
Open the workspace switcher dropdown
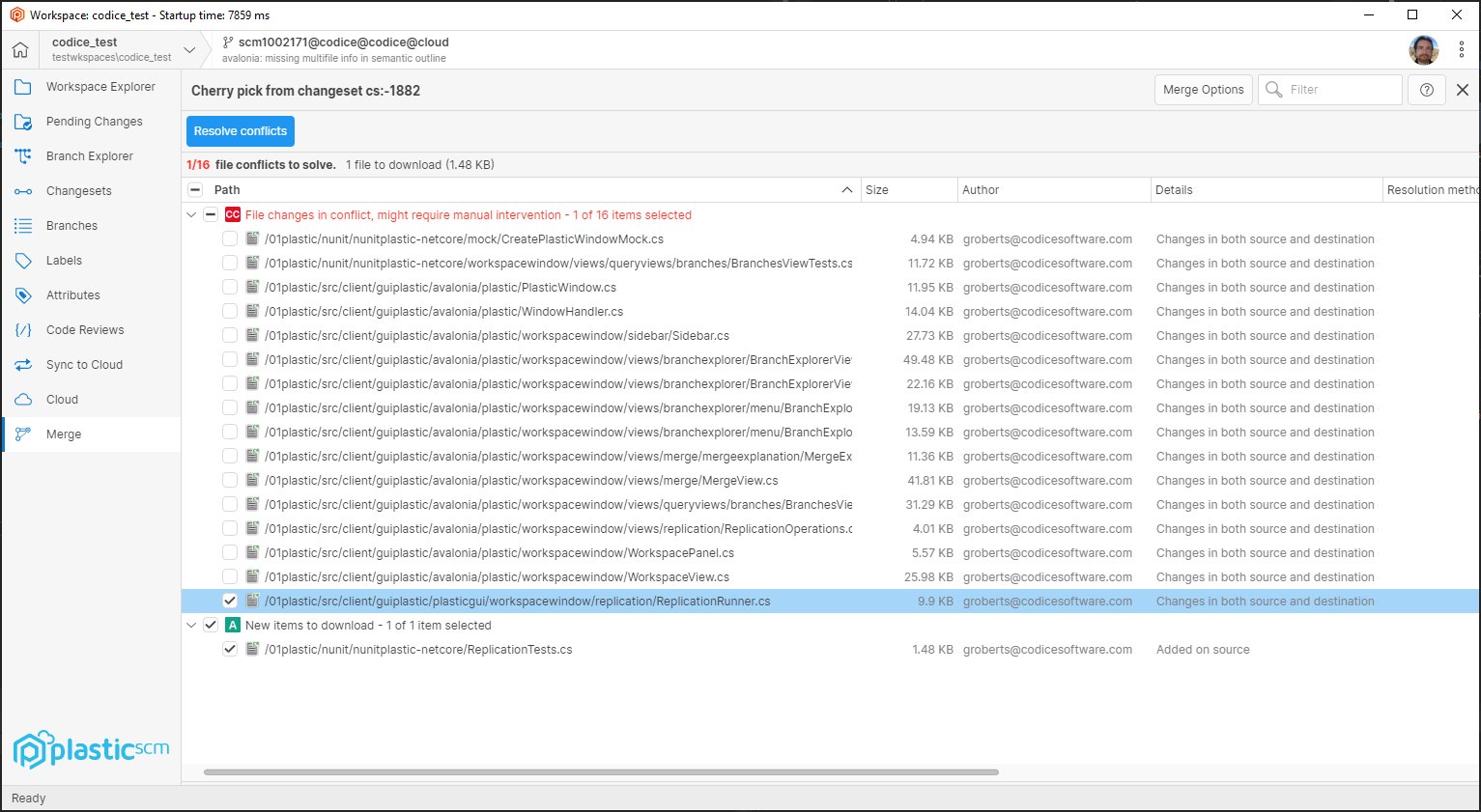(x=189, y=49)
